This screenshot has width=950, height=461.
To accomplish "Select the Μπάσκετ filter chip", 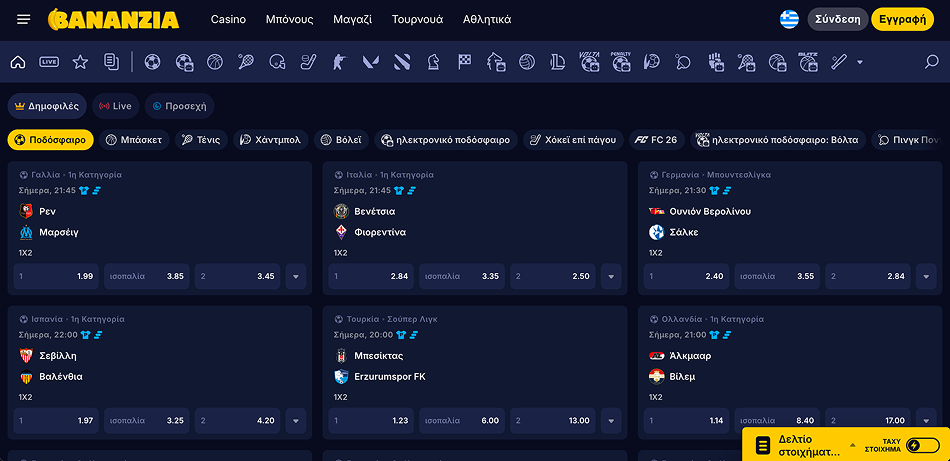I will (135, 140).
